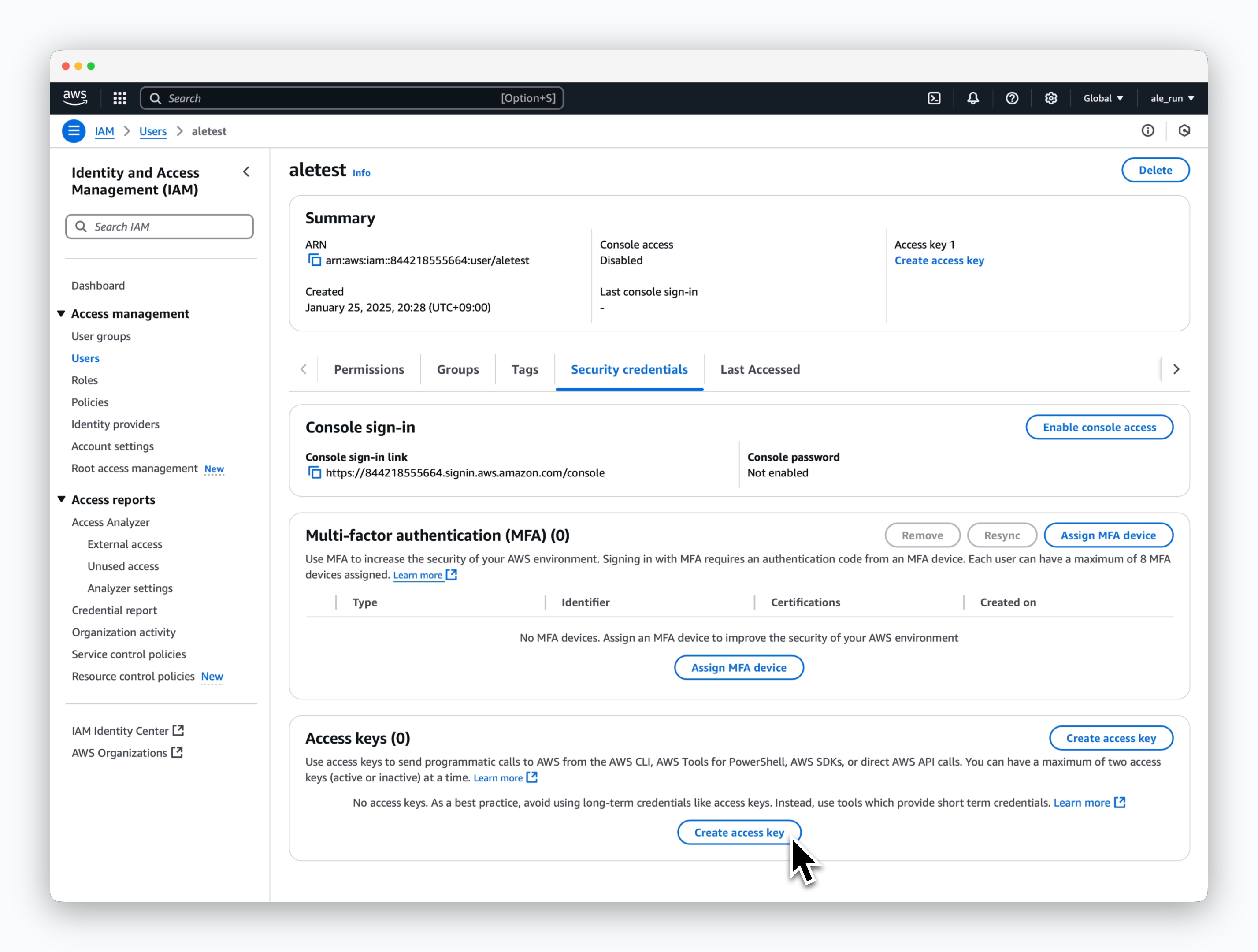Show more tabs with the right chevron
The height and width of the screenshot is (952, 1258).
click(x=1176, y=369)
